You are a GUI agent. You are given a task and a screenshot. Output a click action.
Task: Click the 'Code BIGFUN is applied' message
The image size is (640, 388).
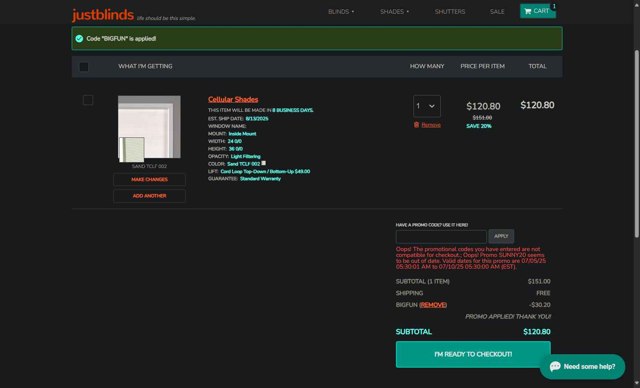point(121,39)
